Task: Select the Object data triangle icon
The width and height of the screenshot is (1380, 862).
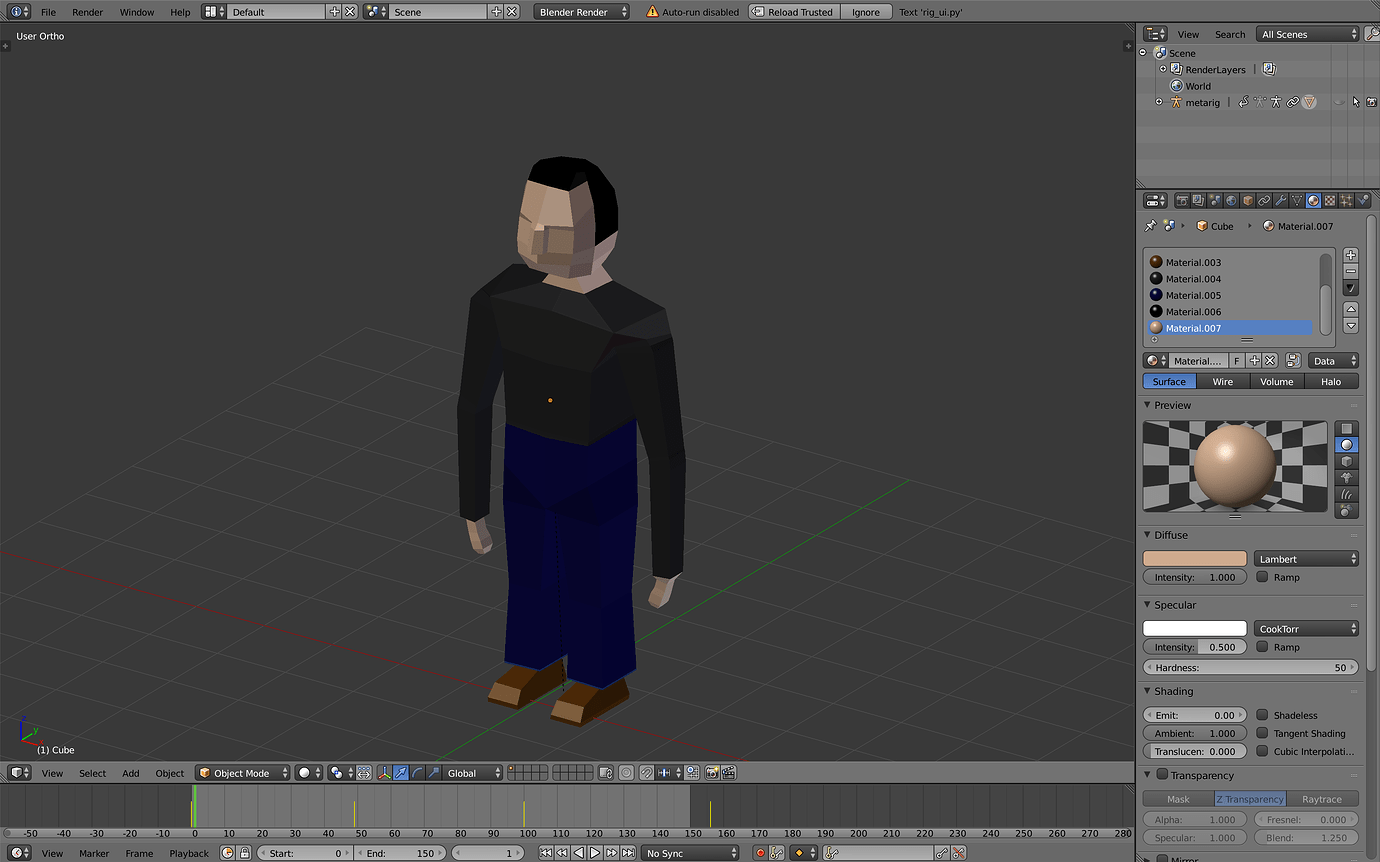Action: [1297, 200]
